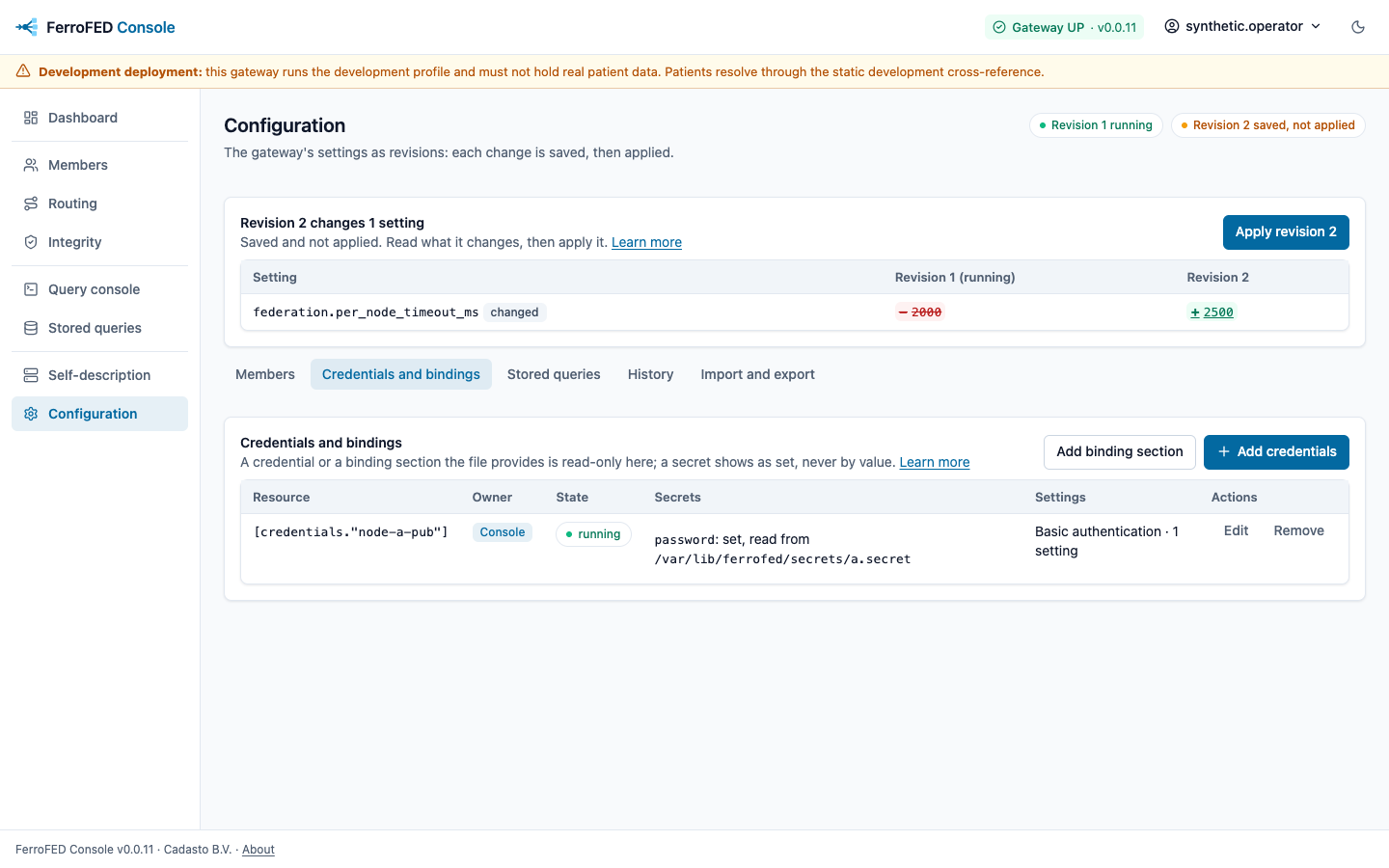This screenshot has width=1389, height=868.
Task: Edit the node-a-pub credentials
Action: tap(1236, 530)
